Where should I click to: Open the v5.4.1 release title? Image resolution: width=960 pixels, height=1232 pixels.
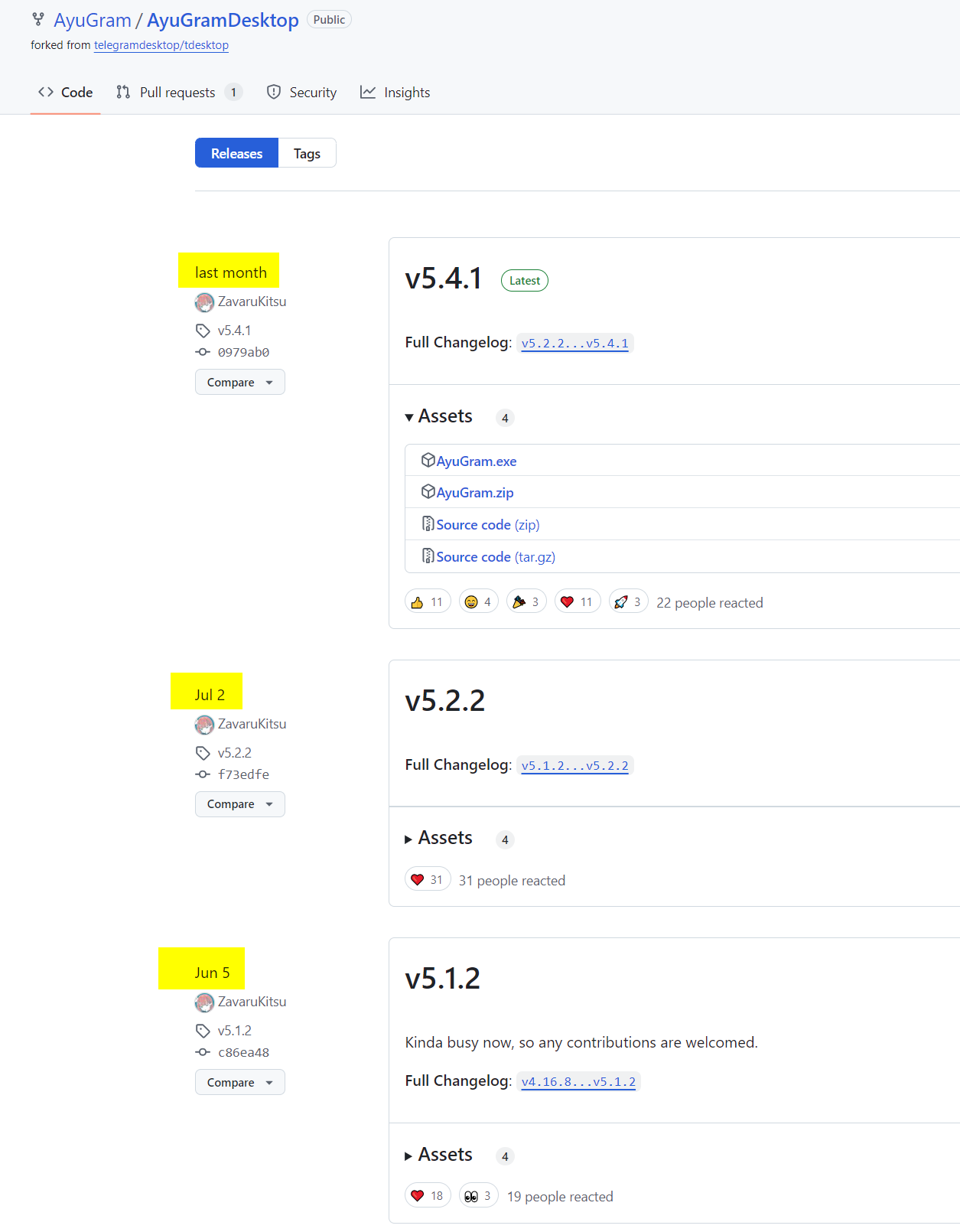[x=444, y=279]
